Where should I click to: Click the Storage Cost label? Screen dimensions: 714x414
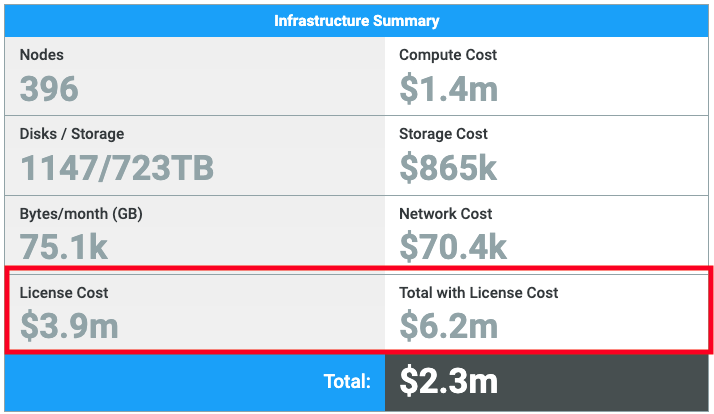pyautogui.click(x=443, y=134)
